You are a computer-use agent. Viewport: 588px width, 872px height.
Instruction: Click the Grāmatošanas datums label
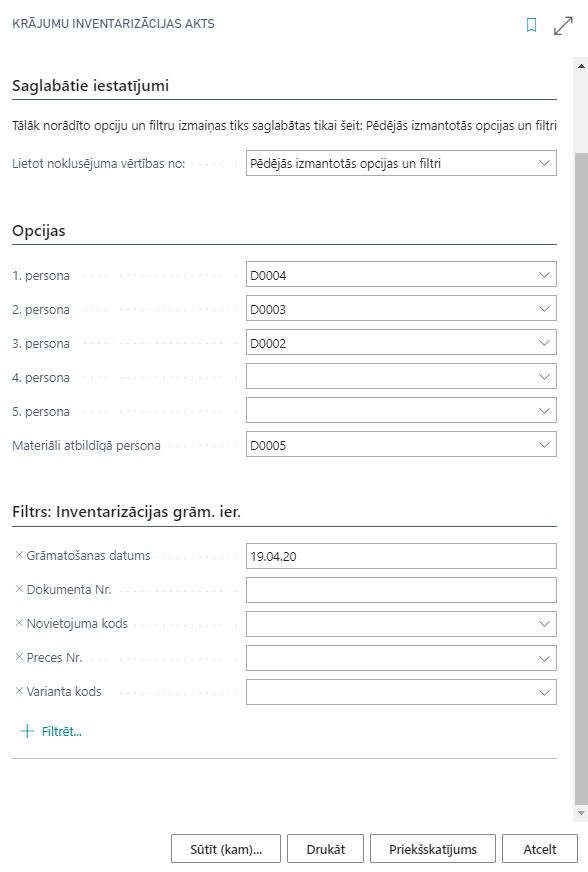pyautogui.click(x=88, y=556)
